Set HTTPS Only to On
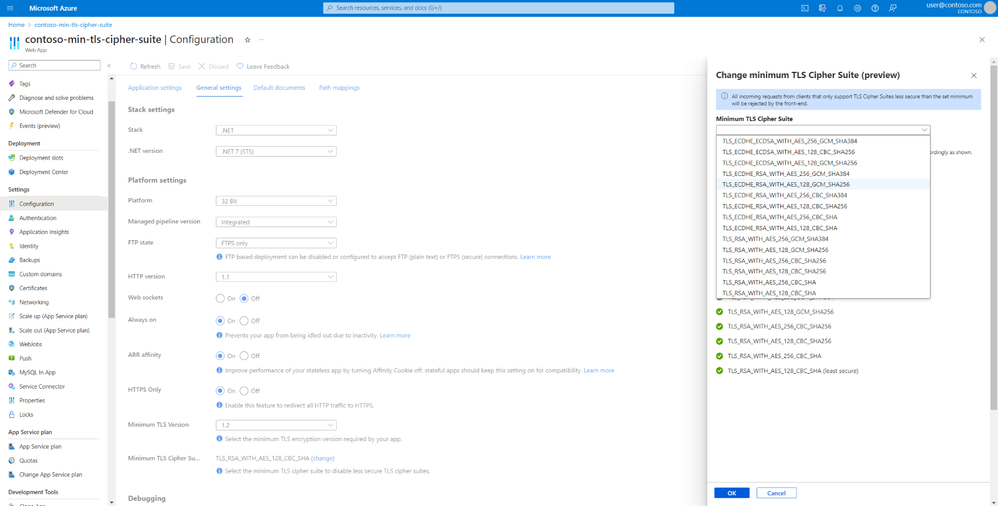Image resolution: width=998 pixels, height=506 pixels. click(x=220, y=390)
